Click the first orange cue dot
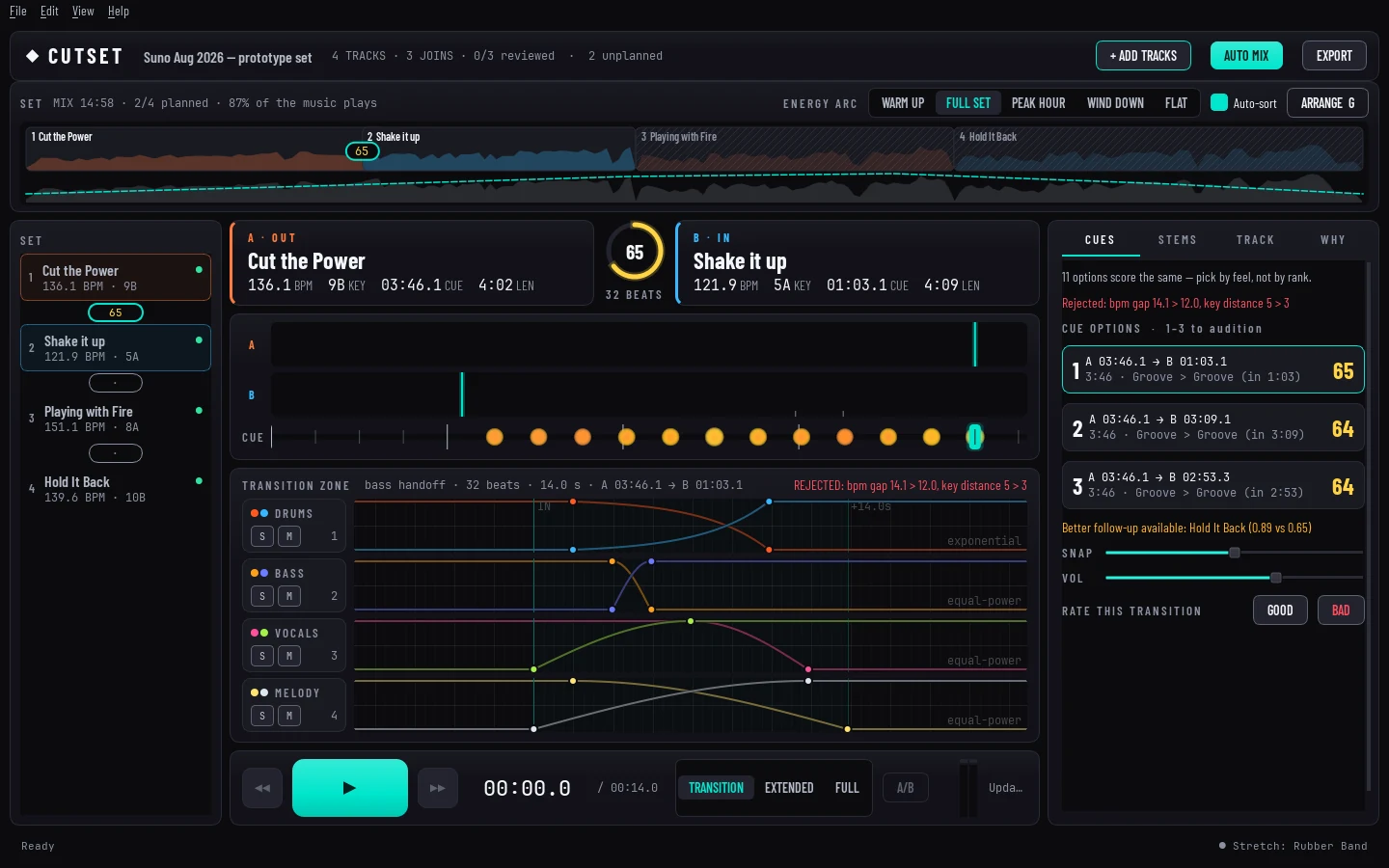The image size is (1389, 868). pyautogui.click(x=495, y=437)
